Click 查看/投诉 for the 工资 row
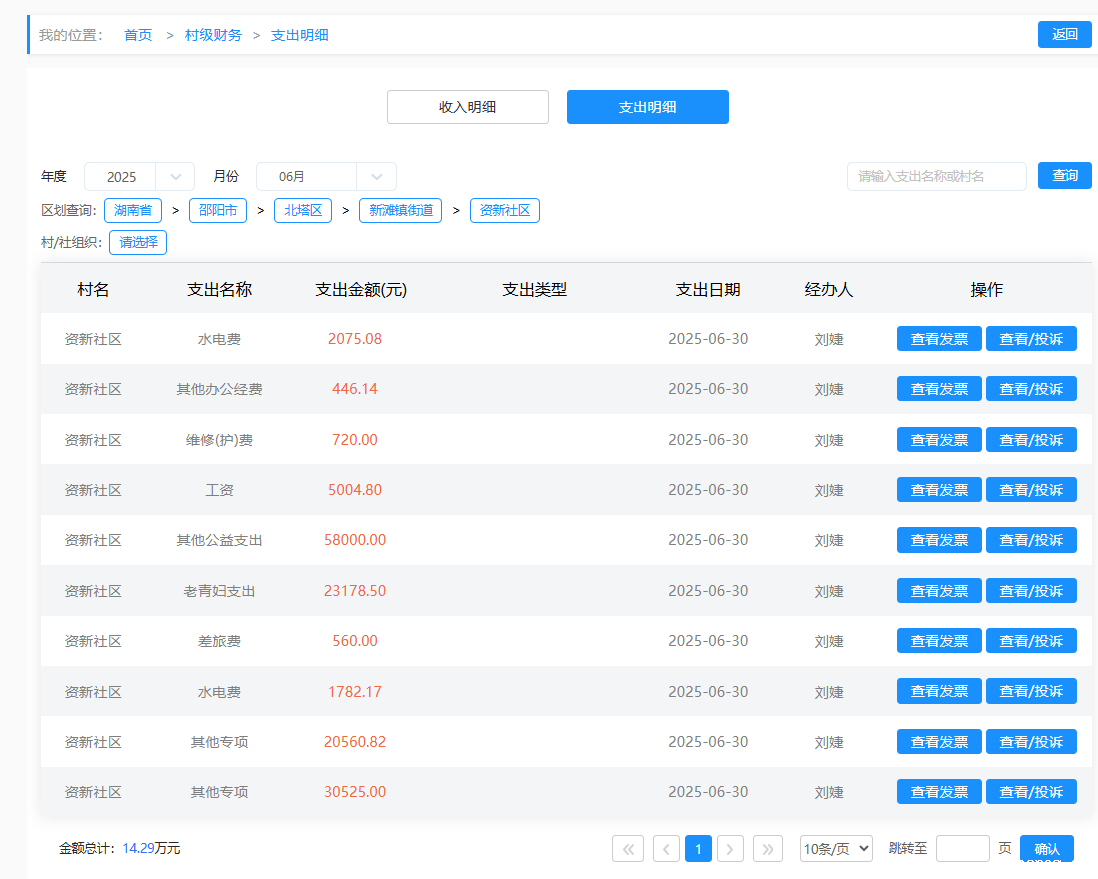The width and height of the screenshot is (1098, 879). [x=1030, y=490]
